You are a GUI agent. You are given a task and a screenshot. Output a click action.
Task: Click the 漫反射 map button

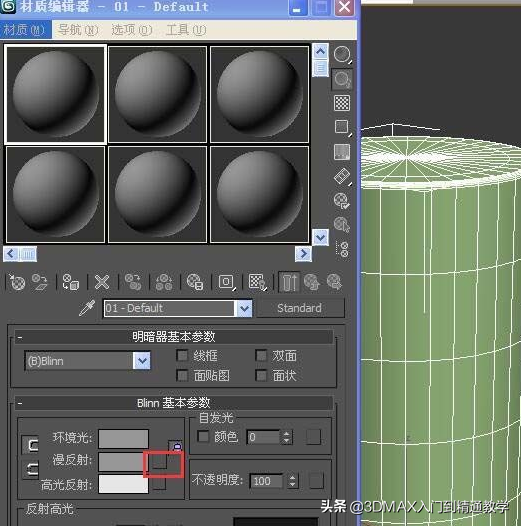[x=159, y=462]
